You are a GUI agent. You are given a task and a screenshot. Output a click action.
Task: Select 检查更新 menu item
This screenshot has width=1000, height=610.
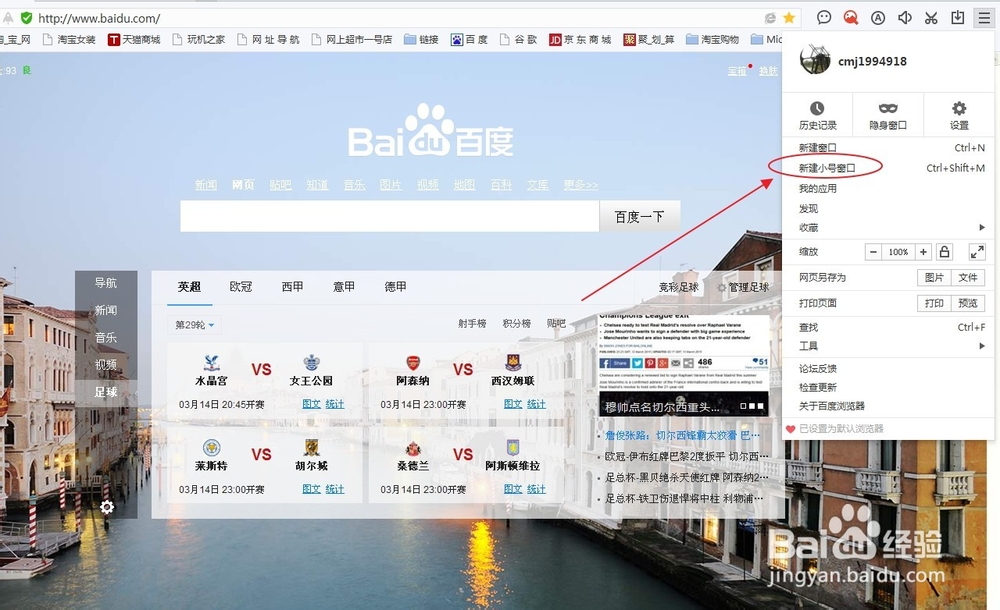[888, 388]
